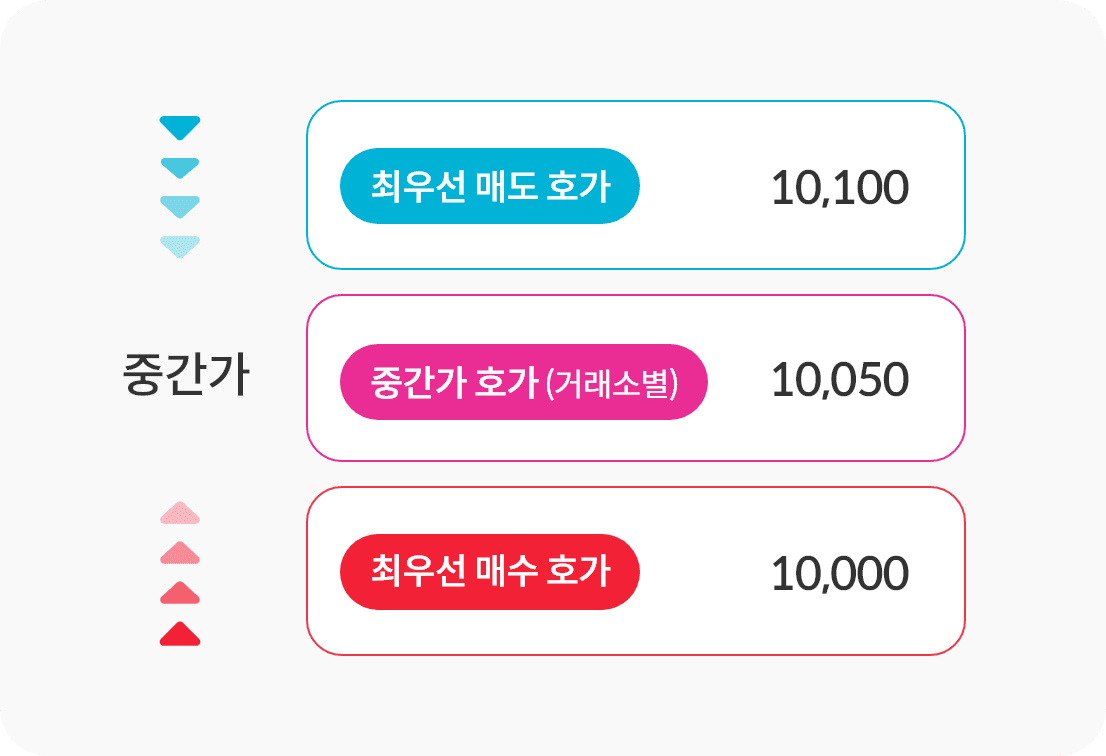Click the third light-blue down arrow
Screen dimensions: 1106x756
click(x=180, y=207)
